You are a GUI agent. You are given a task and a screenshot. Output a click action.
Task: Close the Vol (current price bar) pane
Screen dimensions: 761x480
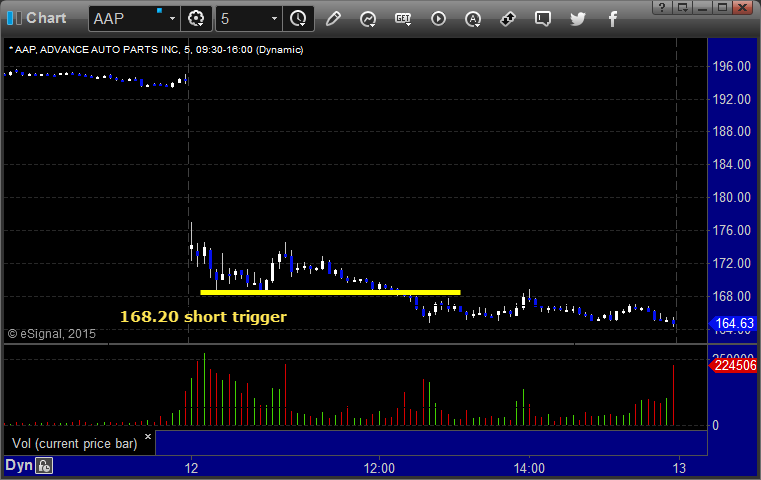148,436
